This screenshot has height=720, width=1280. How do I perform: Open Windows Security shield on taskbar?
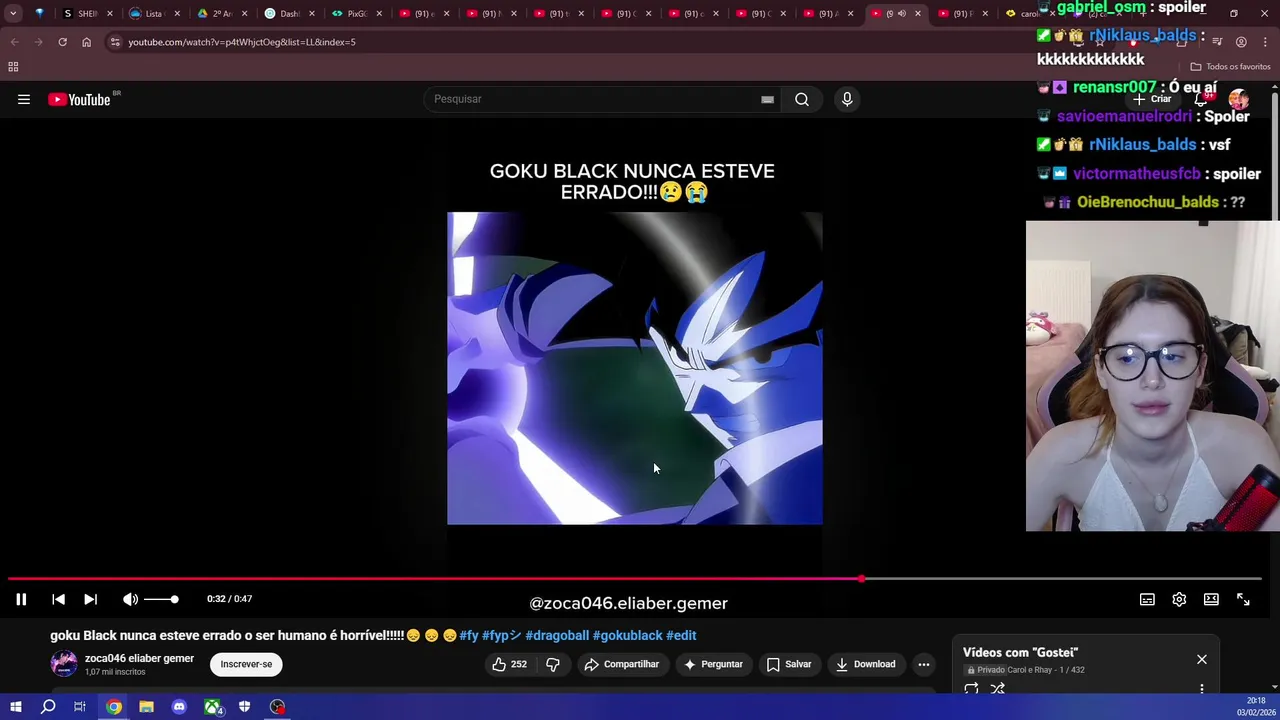coord(244,707)
